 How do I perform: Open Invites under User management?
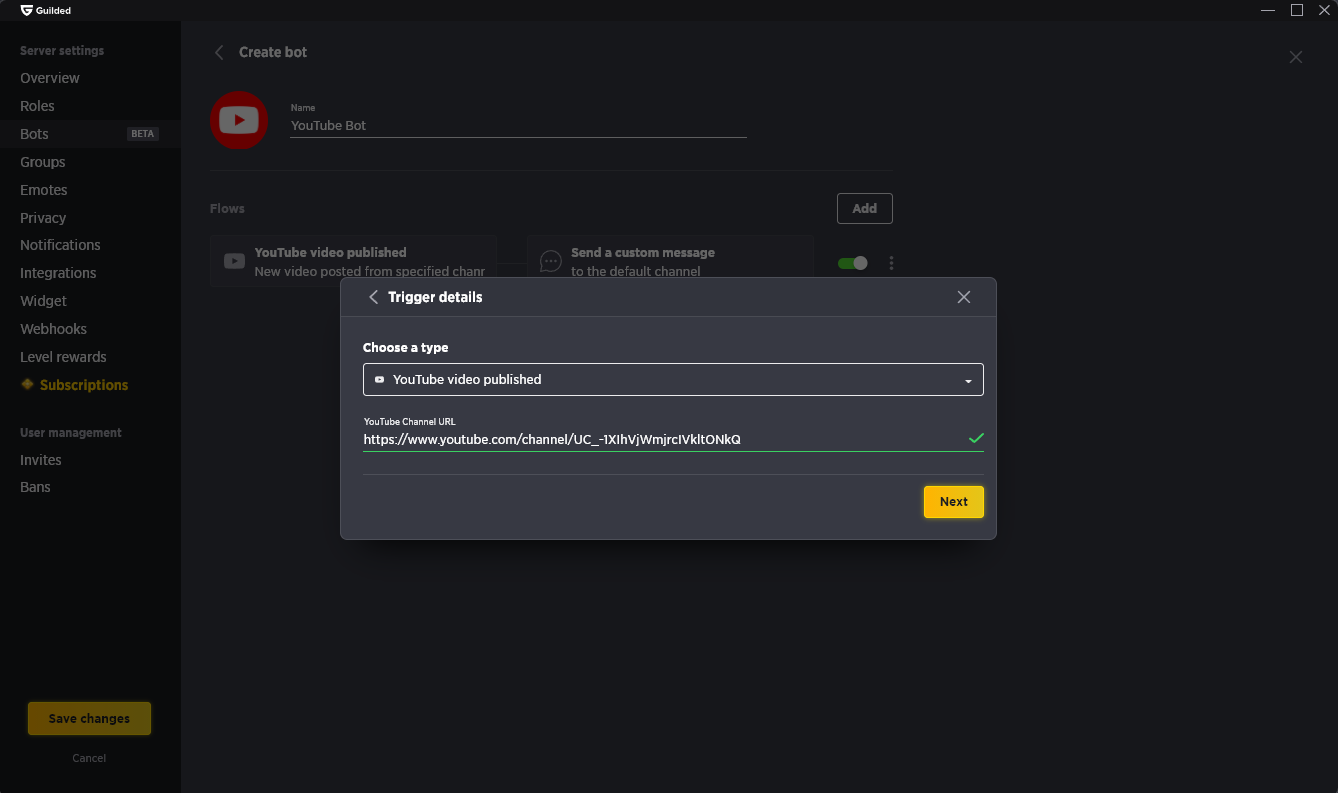(x=41, y=460)
